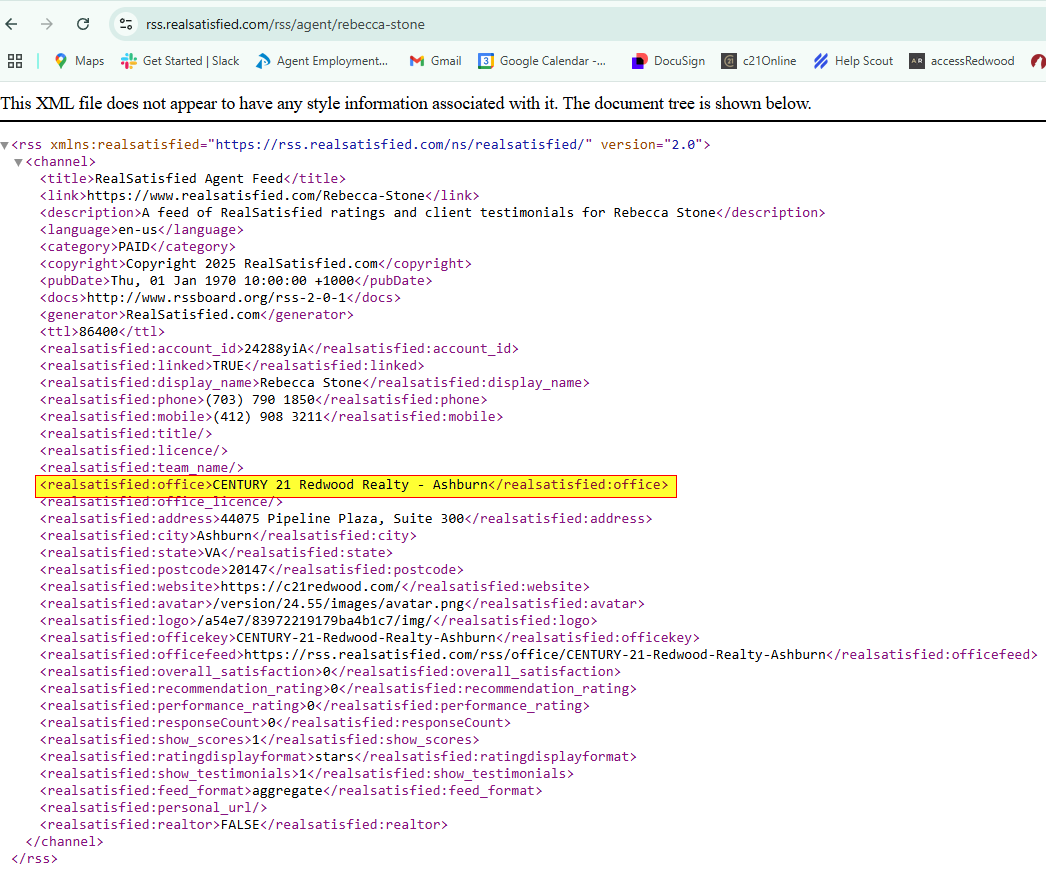Click the pubDate Thu, 01 Jan 1970 line
The height and width of the screenshot is (871, 1046).
pos(235,281)
